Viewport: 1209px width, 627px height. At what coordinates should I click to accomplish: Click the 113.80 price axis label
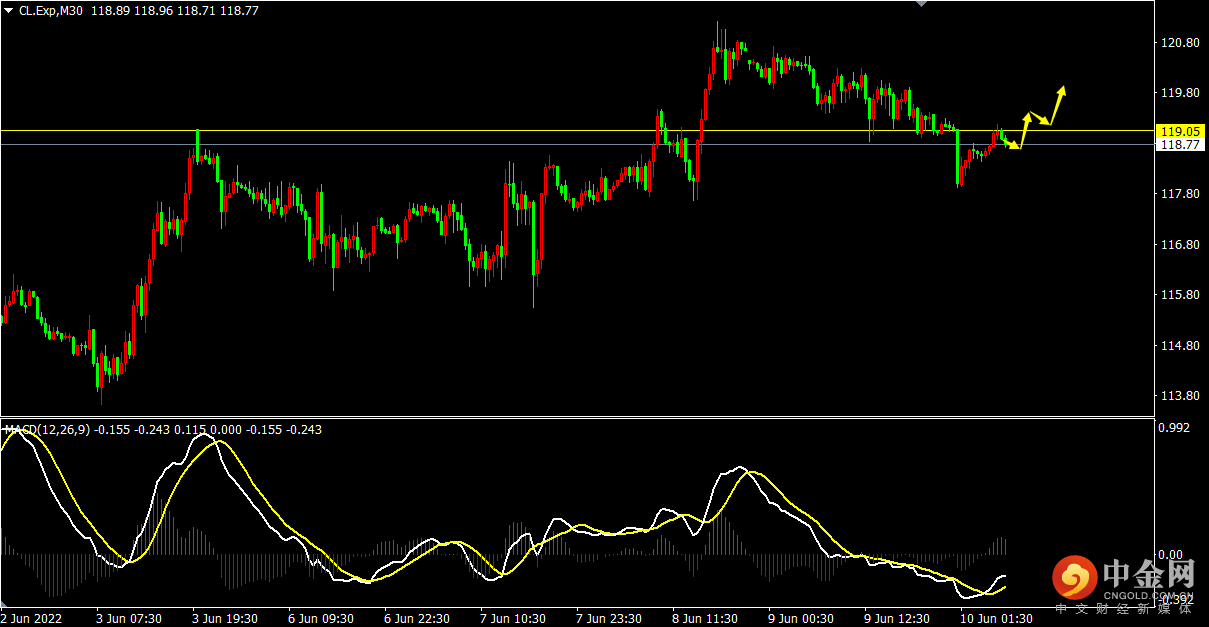tap(1177, 396)
